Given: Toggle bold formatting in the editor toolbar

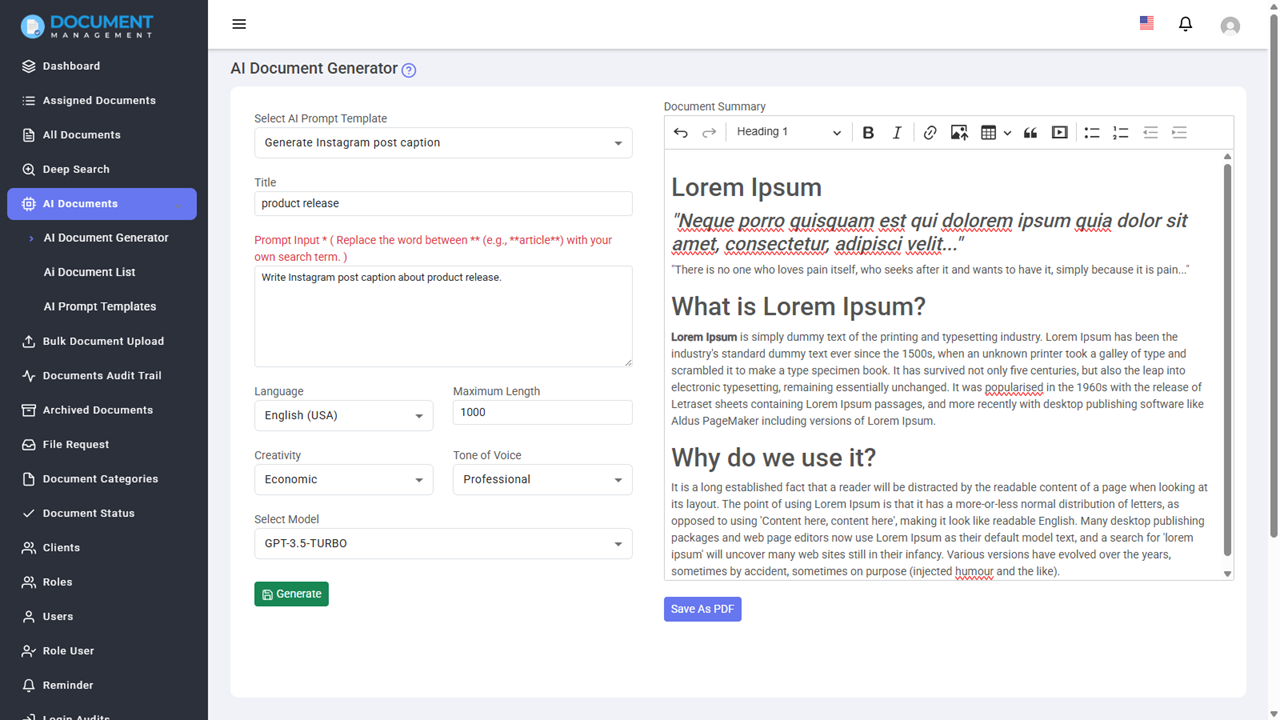Looking at the screenshot, I should (868, 133).
